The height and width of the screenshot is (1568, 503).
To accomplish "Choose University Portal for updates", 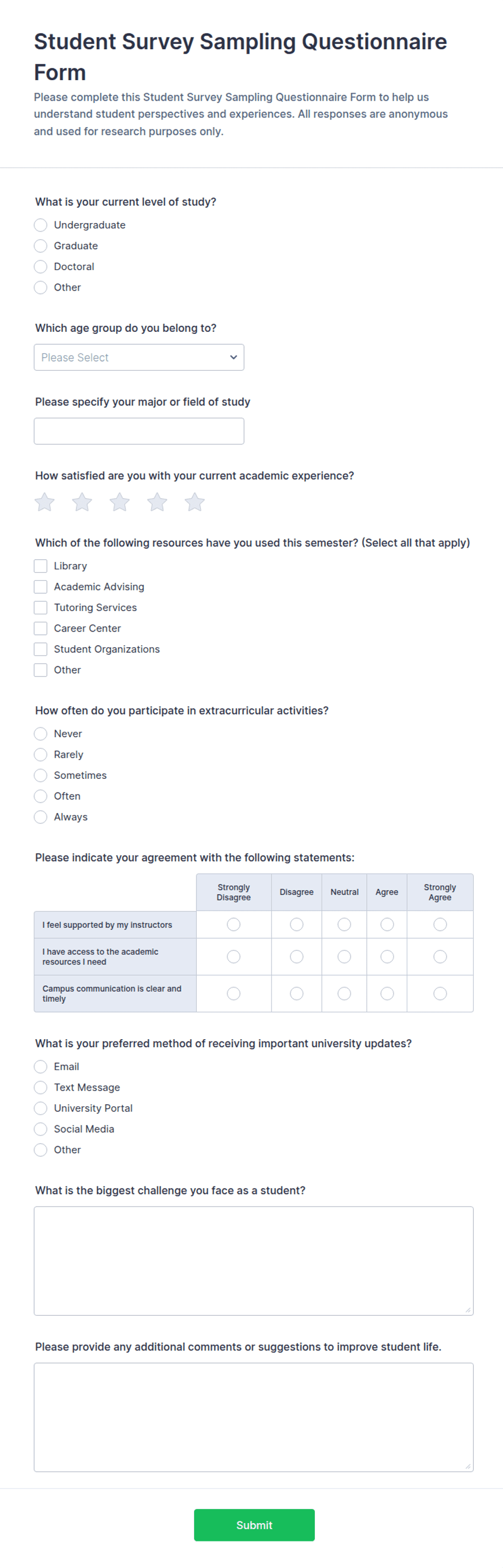I will tap(41, 1108).
